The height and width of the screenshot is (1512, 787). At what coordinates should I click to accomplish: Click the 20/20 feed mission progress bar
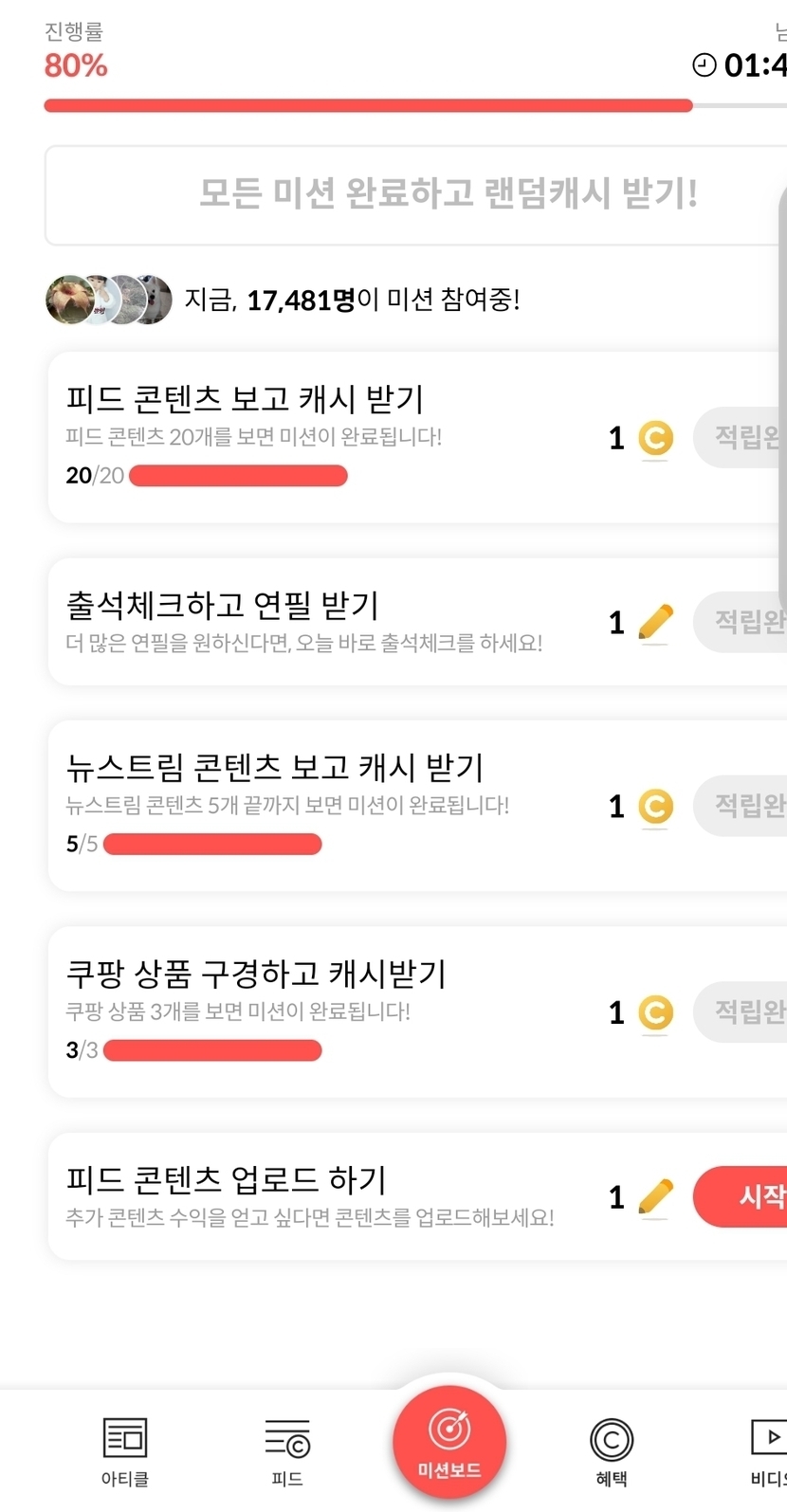pos(238,476)
